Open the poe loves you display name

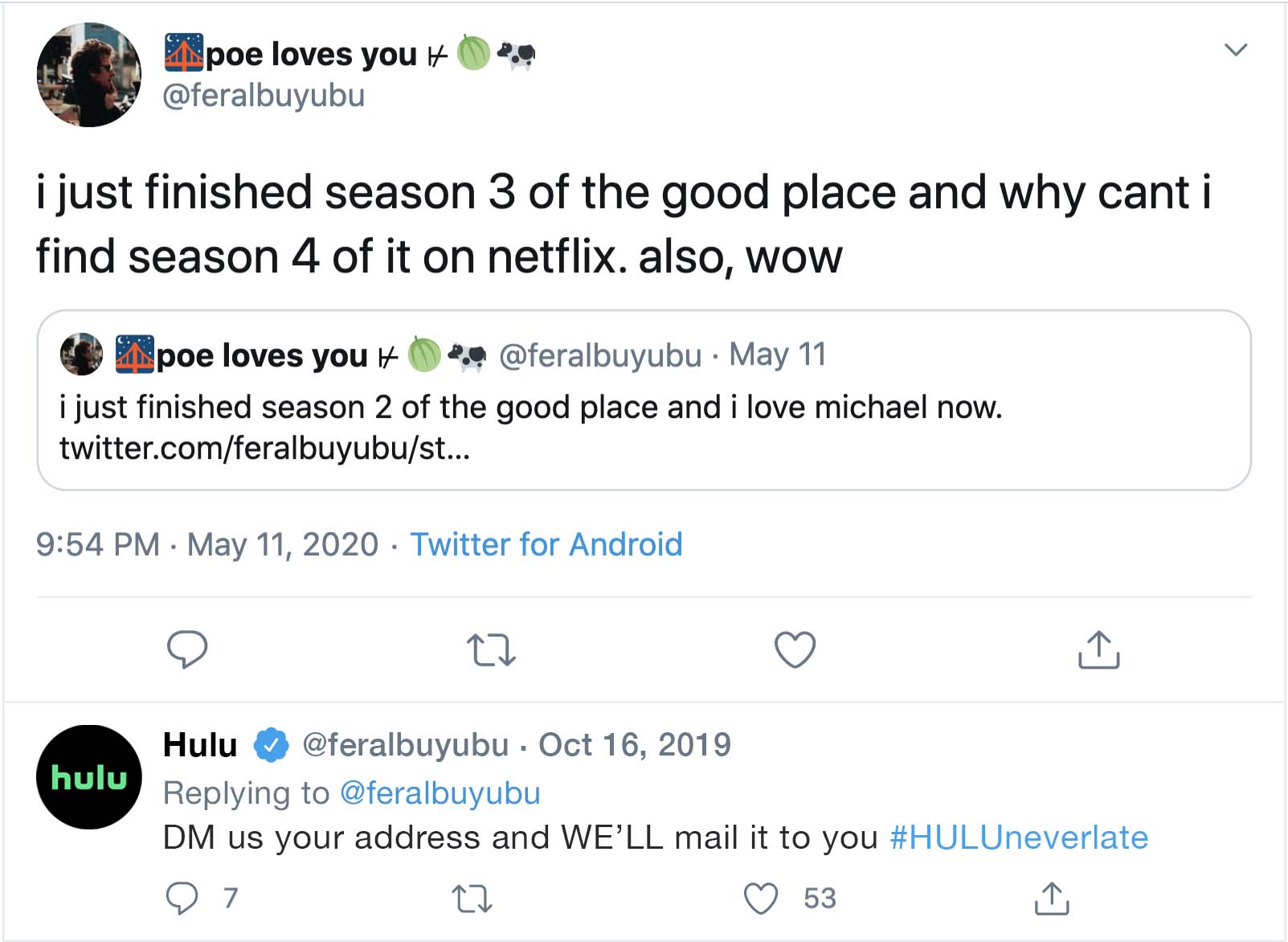(311, 55)
